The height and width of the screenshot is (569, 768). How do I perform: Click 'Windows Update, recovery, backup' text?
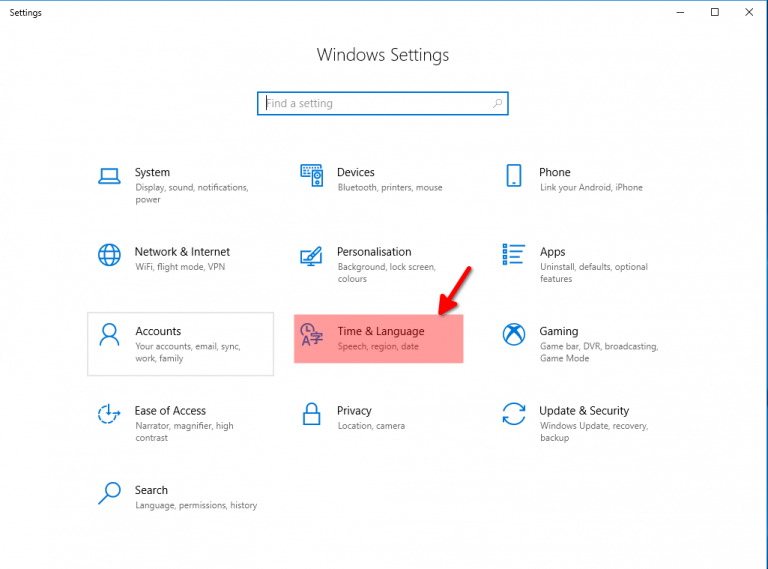click(x=594, y=432)
